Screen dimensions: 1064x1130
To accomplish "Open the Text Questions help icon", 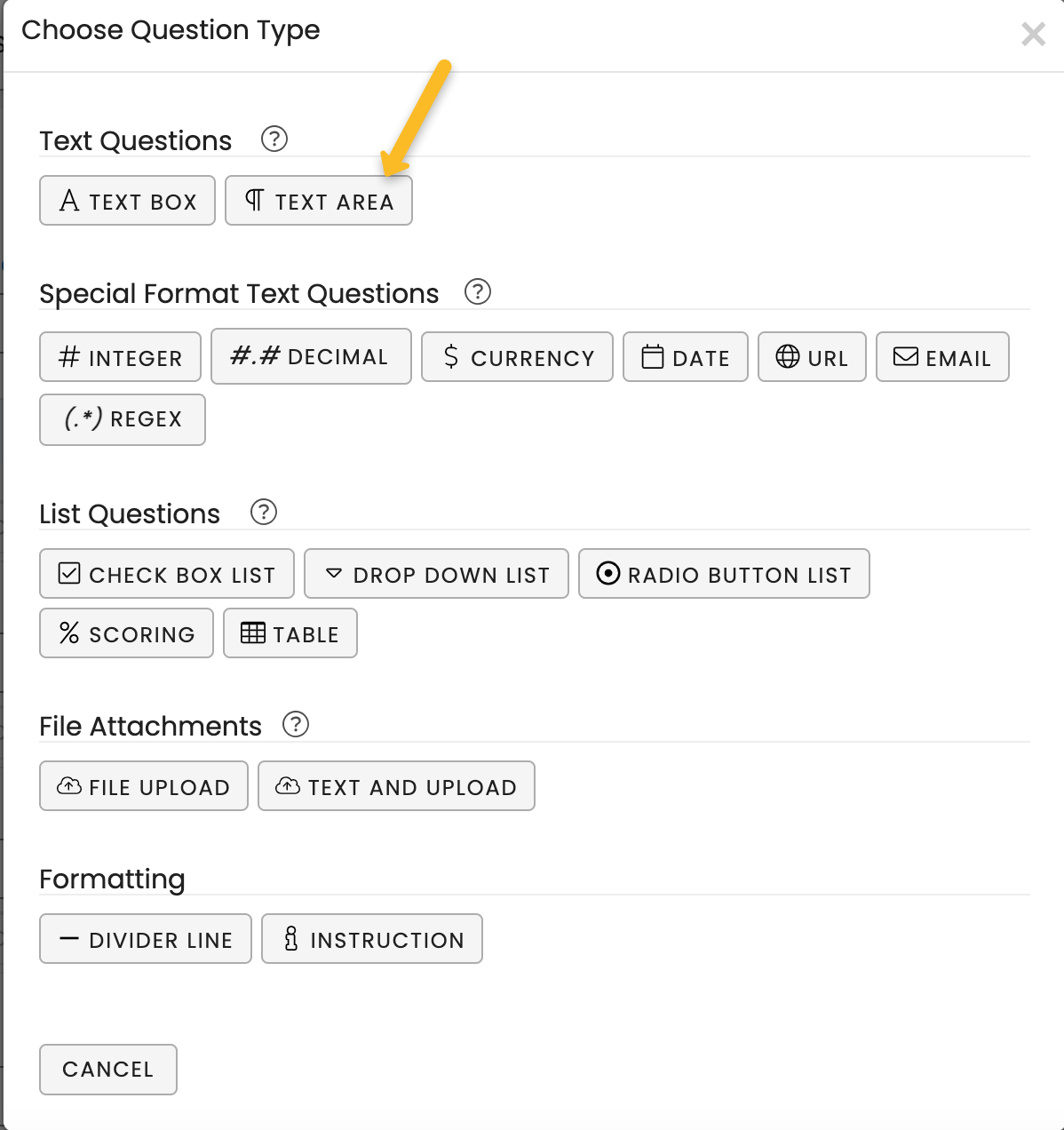I will (274, 139).
